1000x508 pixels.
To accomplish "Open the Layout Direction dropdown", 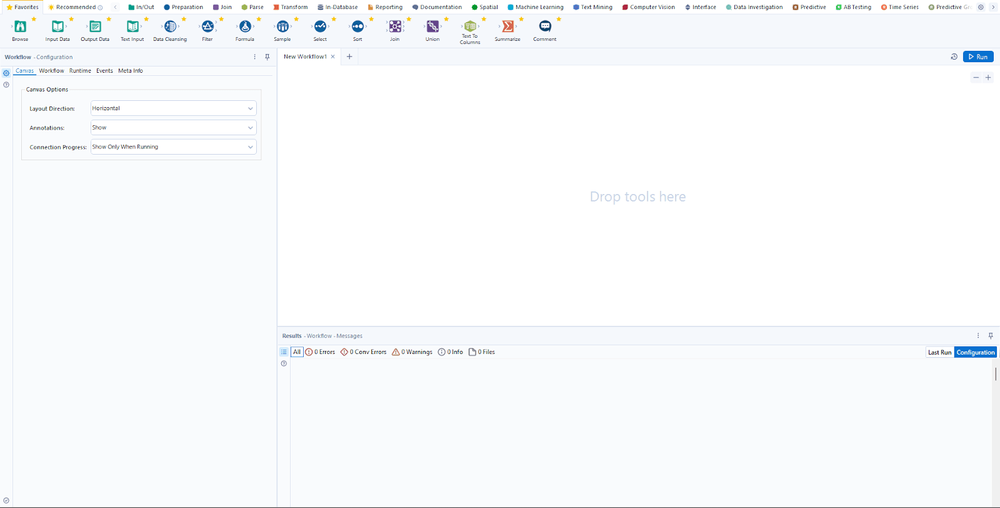I will pyautogui.click(x=173, y=108).
